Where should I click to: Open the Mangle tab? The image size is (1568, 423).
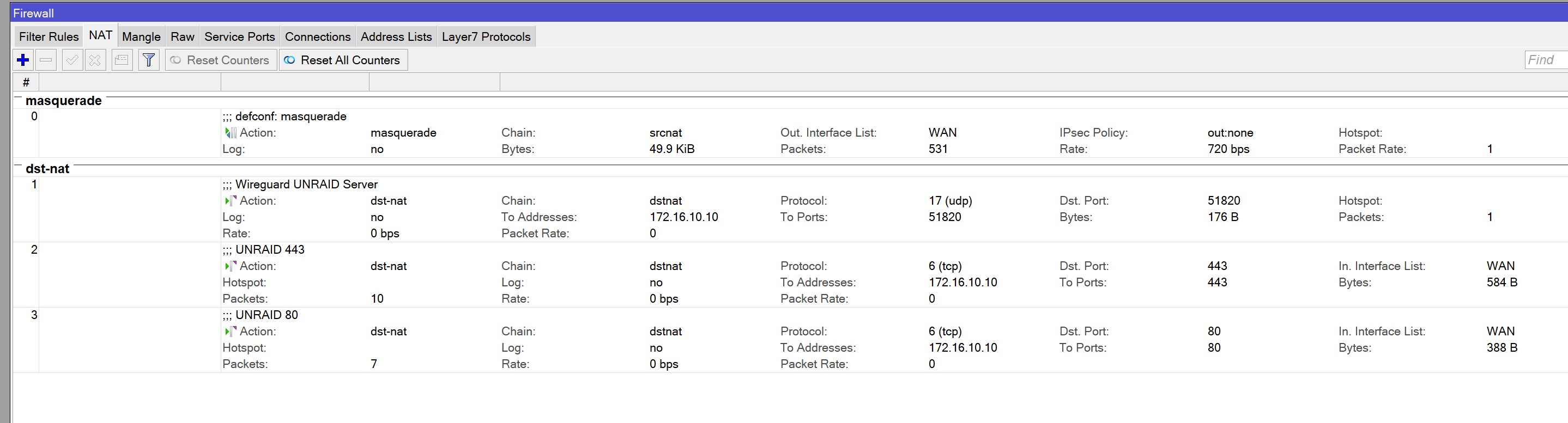coord(141,36)
